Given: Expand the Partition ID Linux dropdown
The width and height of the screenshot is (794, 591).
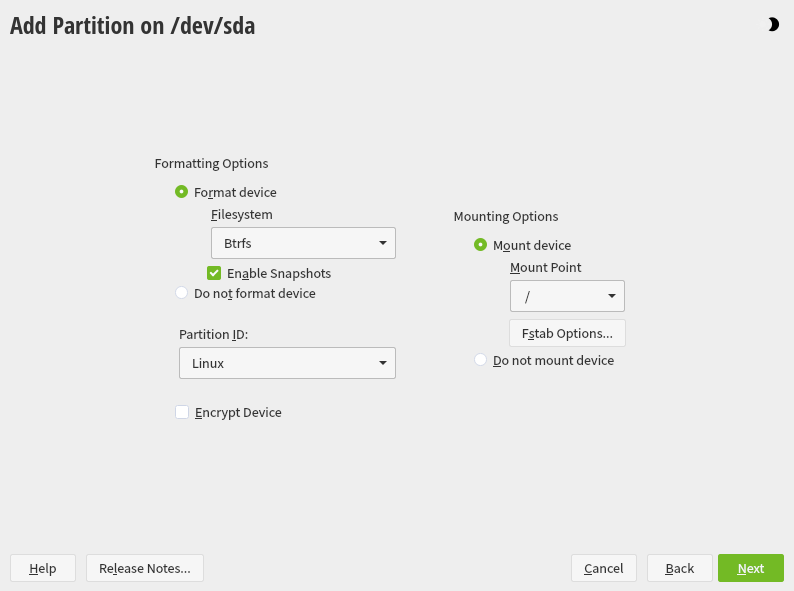Looking at the screenshot, I should [x=287, y=363].
